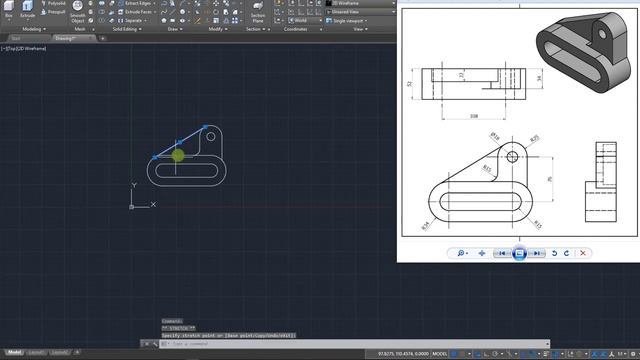Start slideshow in the image viewer
Image resolution: width=640 pixels, height=360 pixels.
point(519,253)
